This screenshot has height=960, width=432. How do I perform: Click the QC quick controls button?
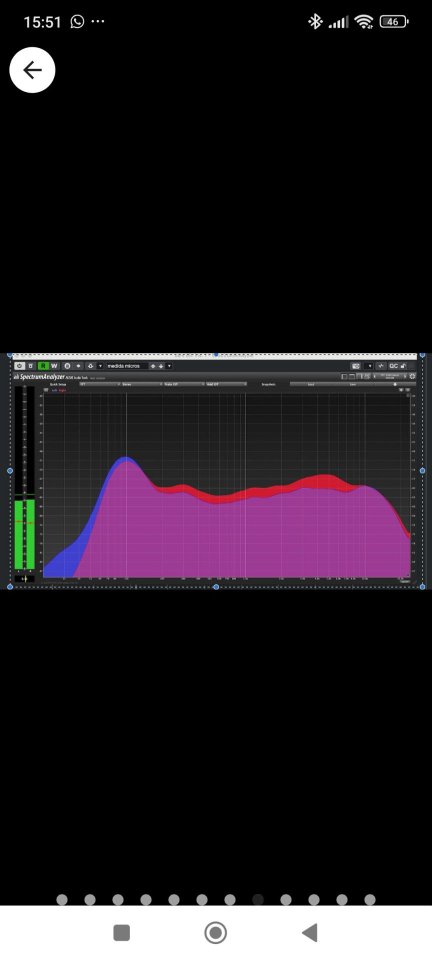[393, 366]
